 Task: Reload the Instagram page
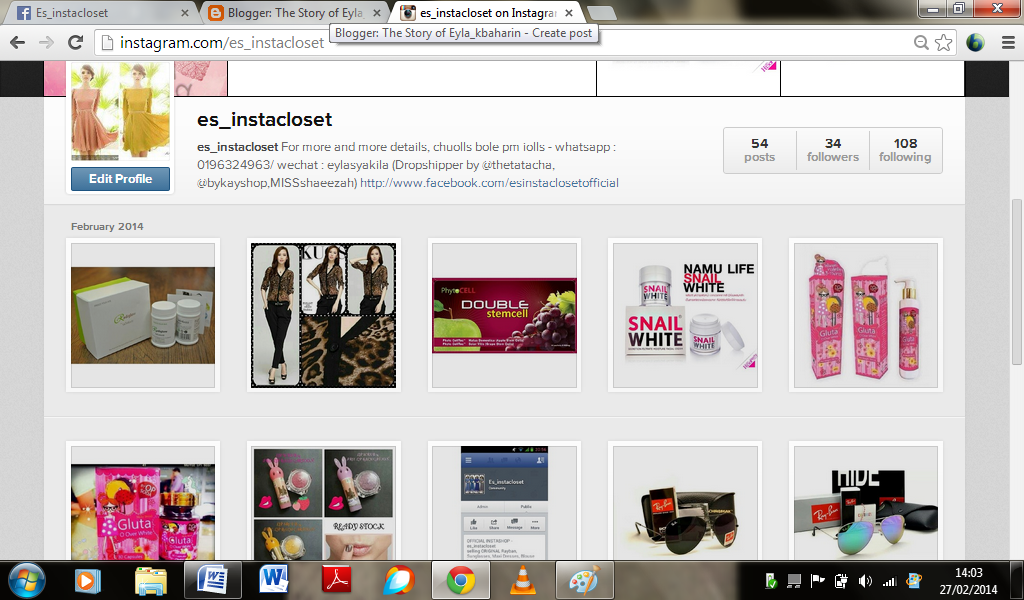[x=76, y=42]
